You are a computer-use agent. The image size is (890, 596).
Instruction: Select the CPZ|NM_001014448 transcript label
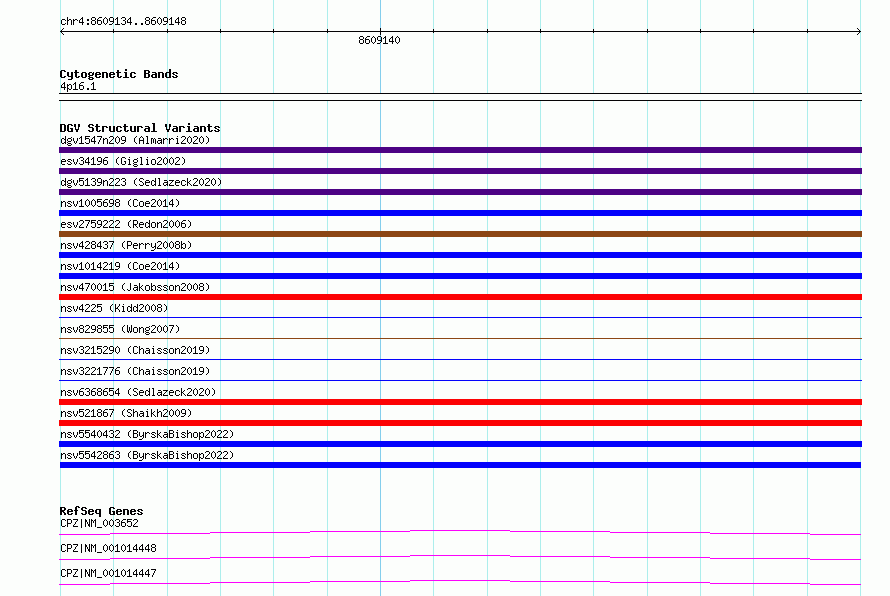coord(108,548)
